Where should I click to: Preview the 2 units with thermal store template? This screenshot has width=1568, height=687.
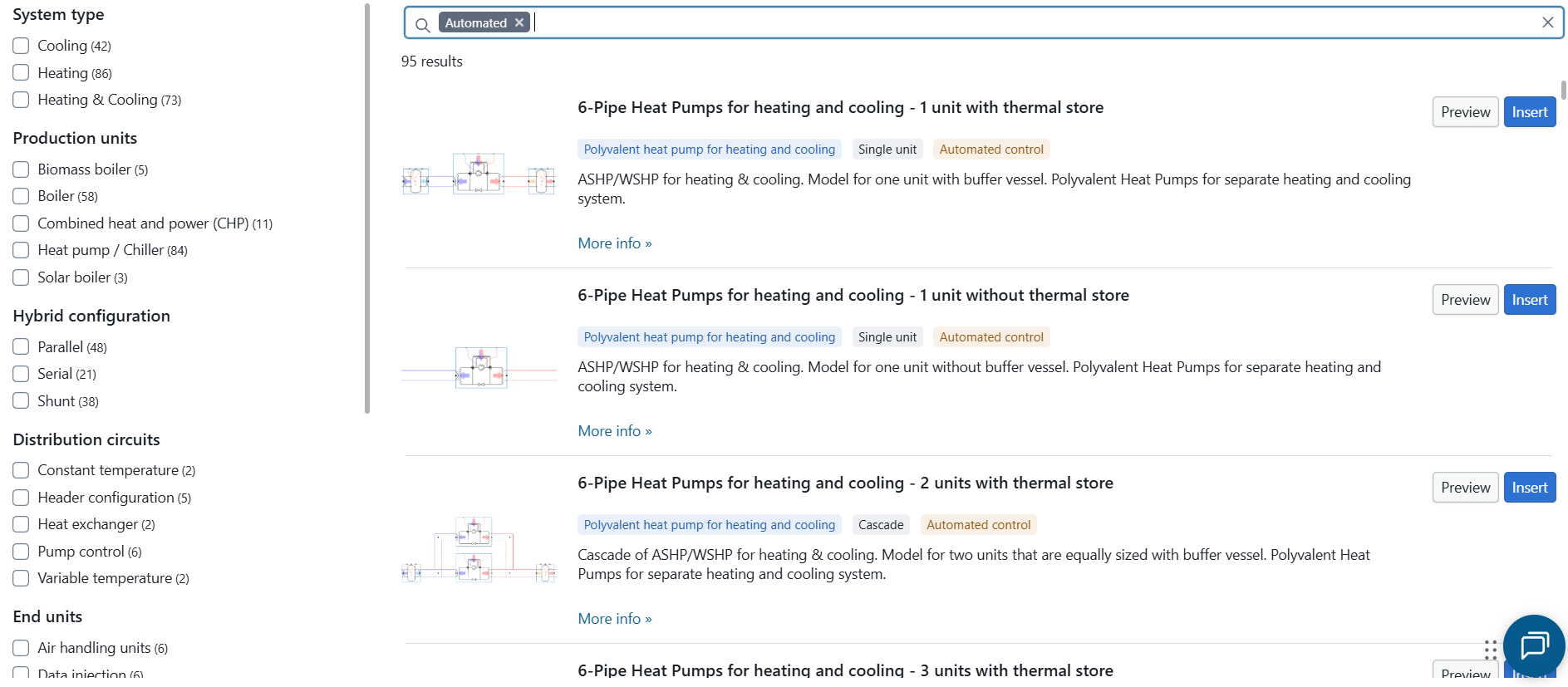tap(1465, 488)
